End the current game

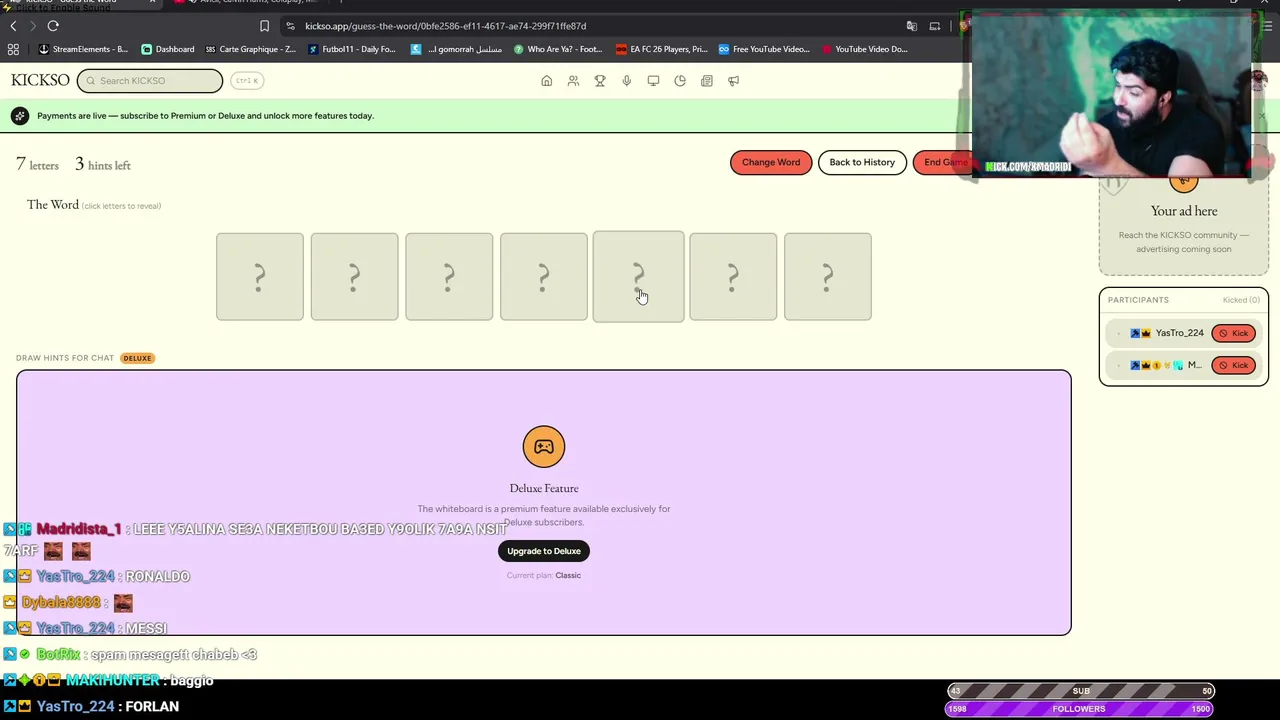click(944, 162)
